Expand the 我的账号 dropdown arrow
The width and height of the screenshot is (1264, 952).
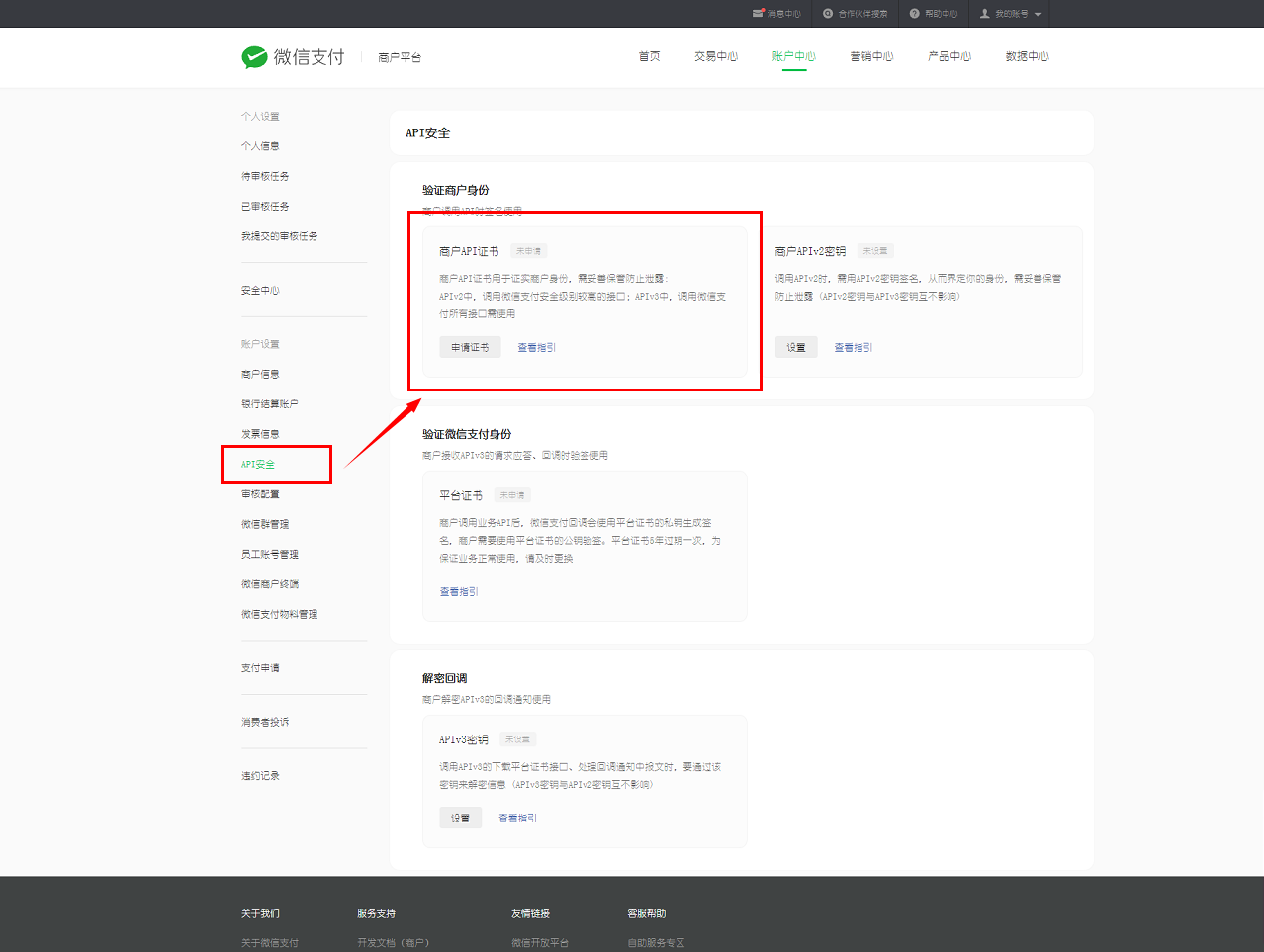[x=1038, y=15]
